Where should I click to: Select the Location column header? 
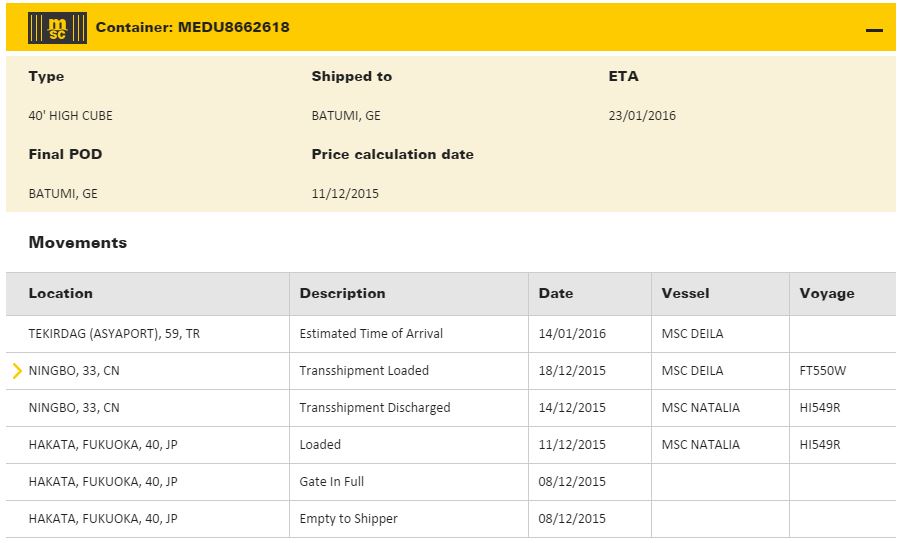coord(61,294)
